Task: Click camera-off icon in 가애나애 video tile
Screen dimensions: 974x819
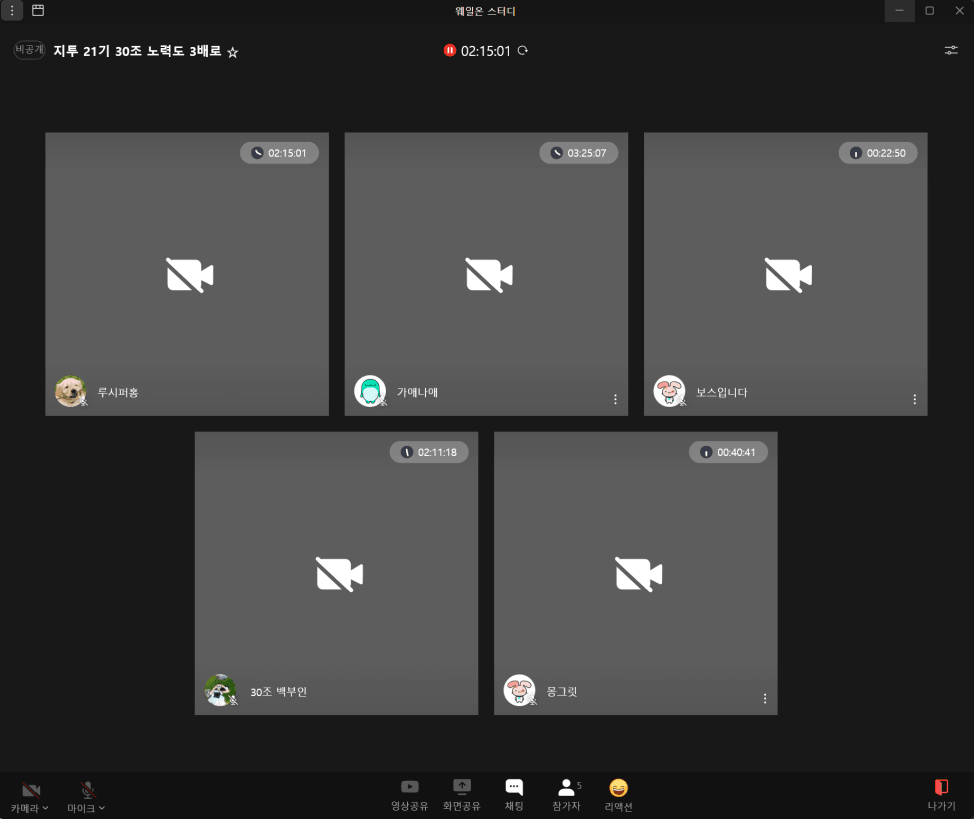Action: 489,275
